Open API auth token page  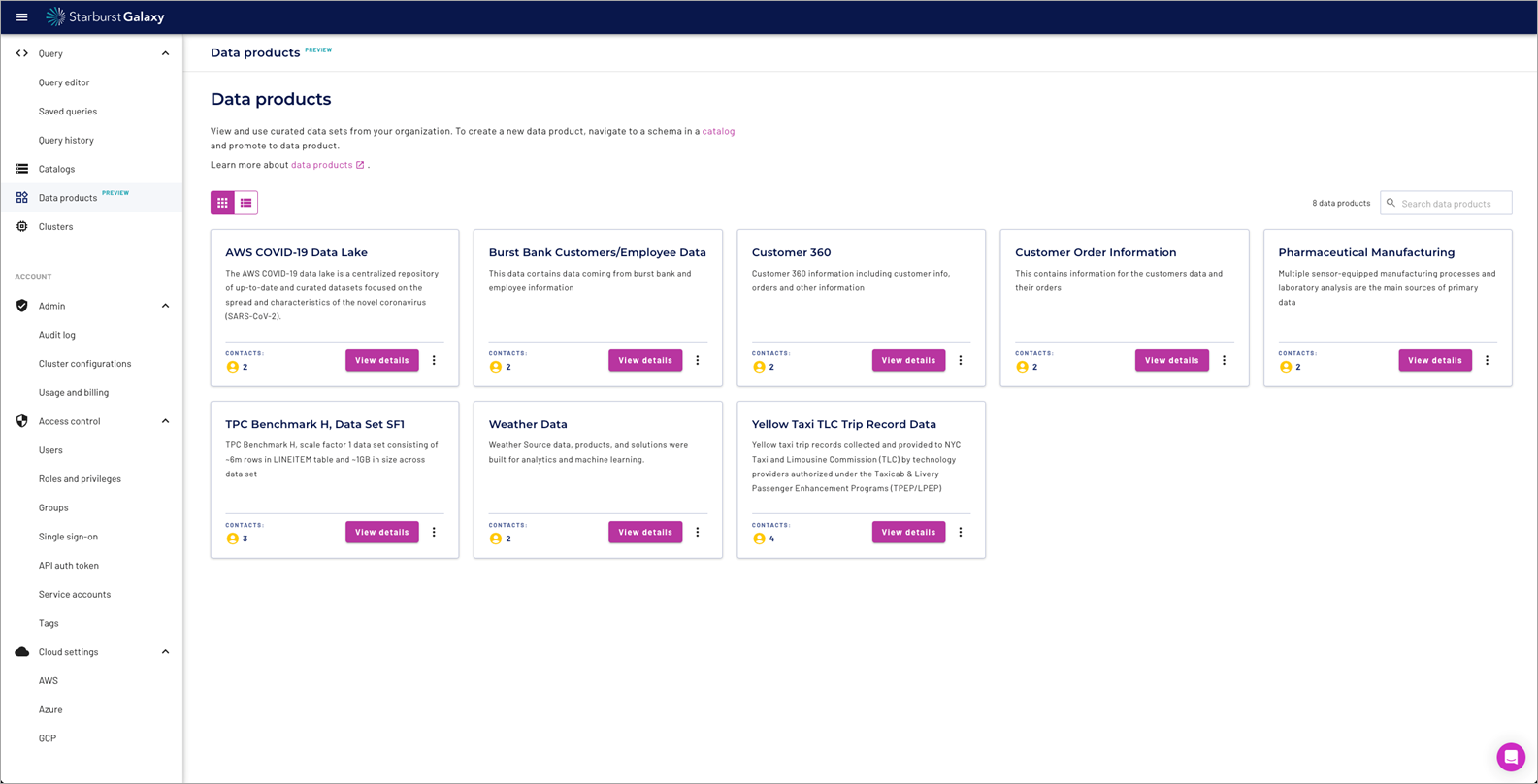click(x=69, y=566)
